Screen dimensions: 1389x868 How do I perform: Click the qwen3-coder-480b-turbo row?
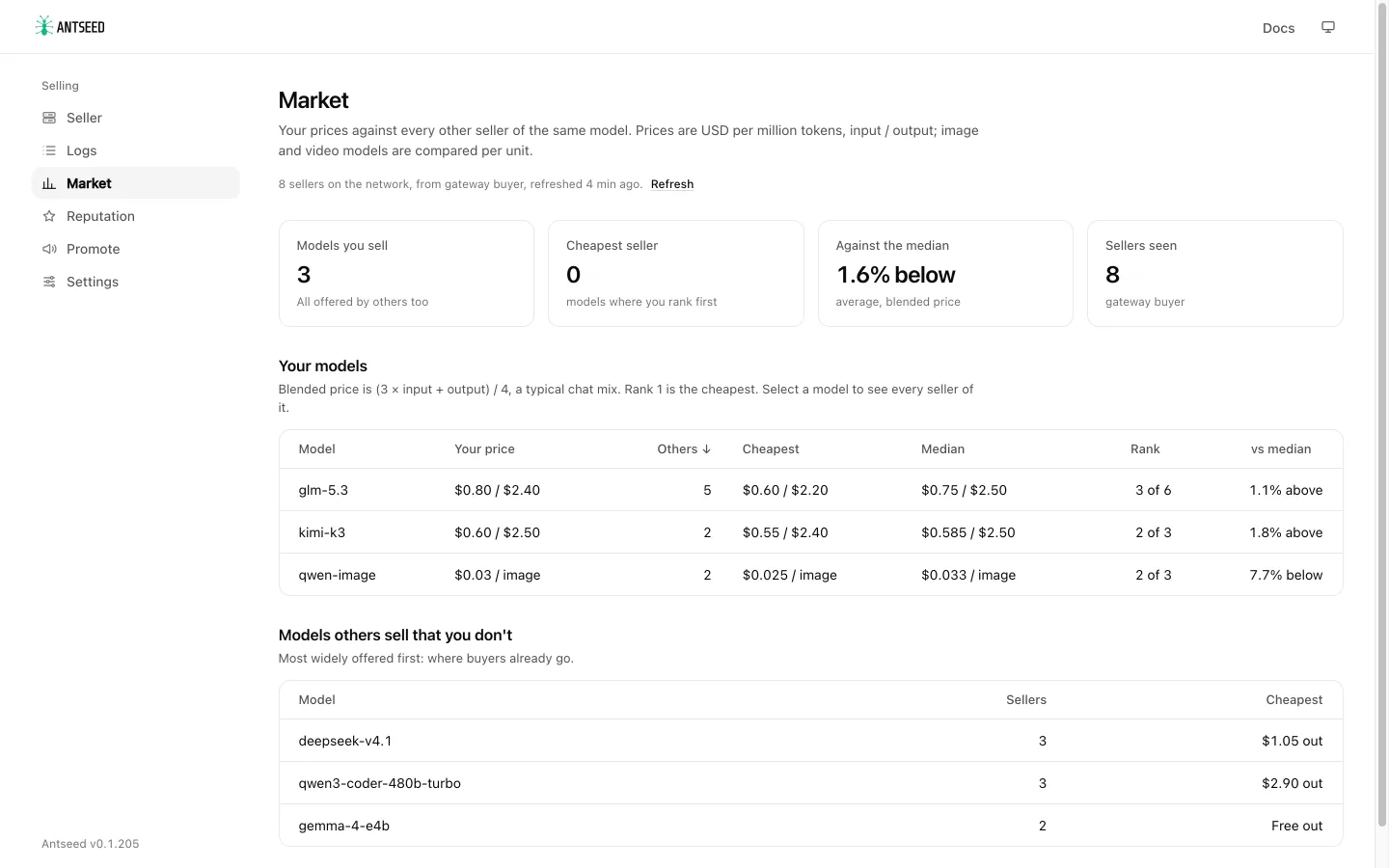(x=810, y=783)
